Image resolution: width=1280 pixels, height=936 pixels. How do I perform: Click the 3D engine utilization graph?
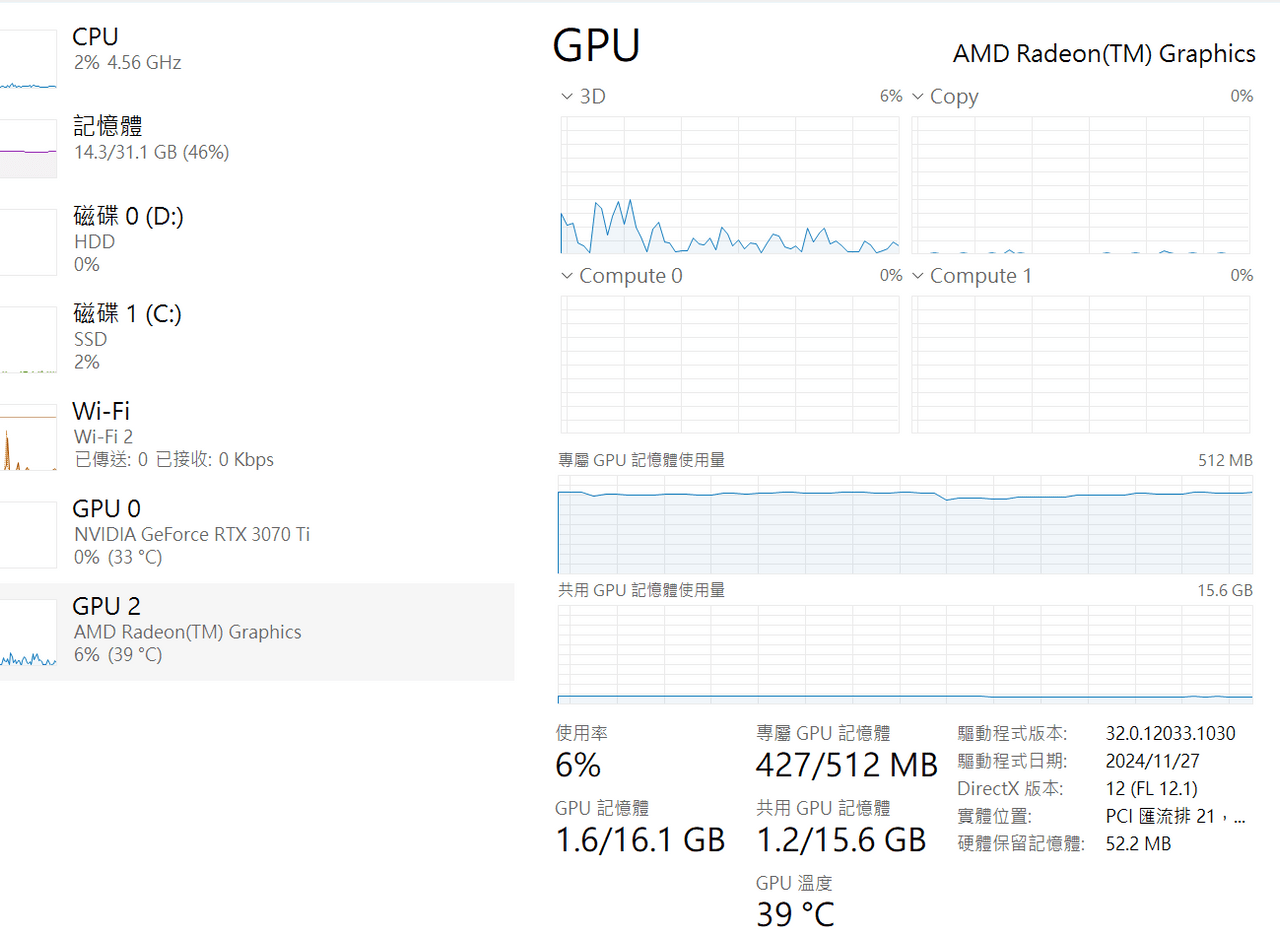click(x=729, y=185)
